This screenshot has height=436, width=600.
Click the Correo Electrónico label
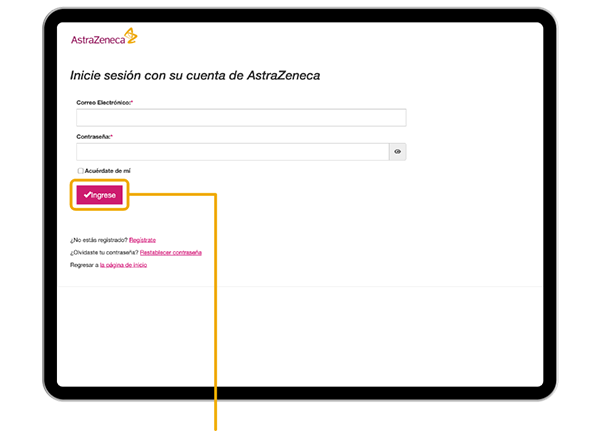104,103
